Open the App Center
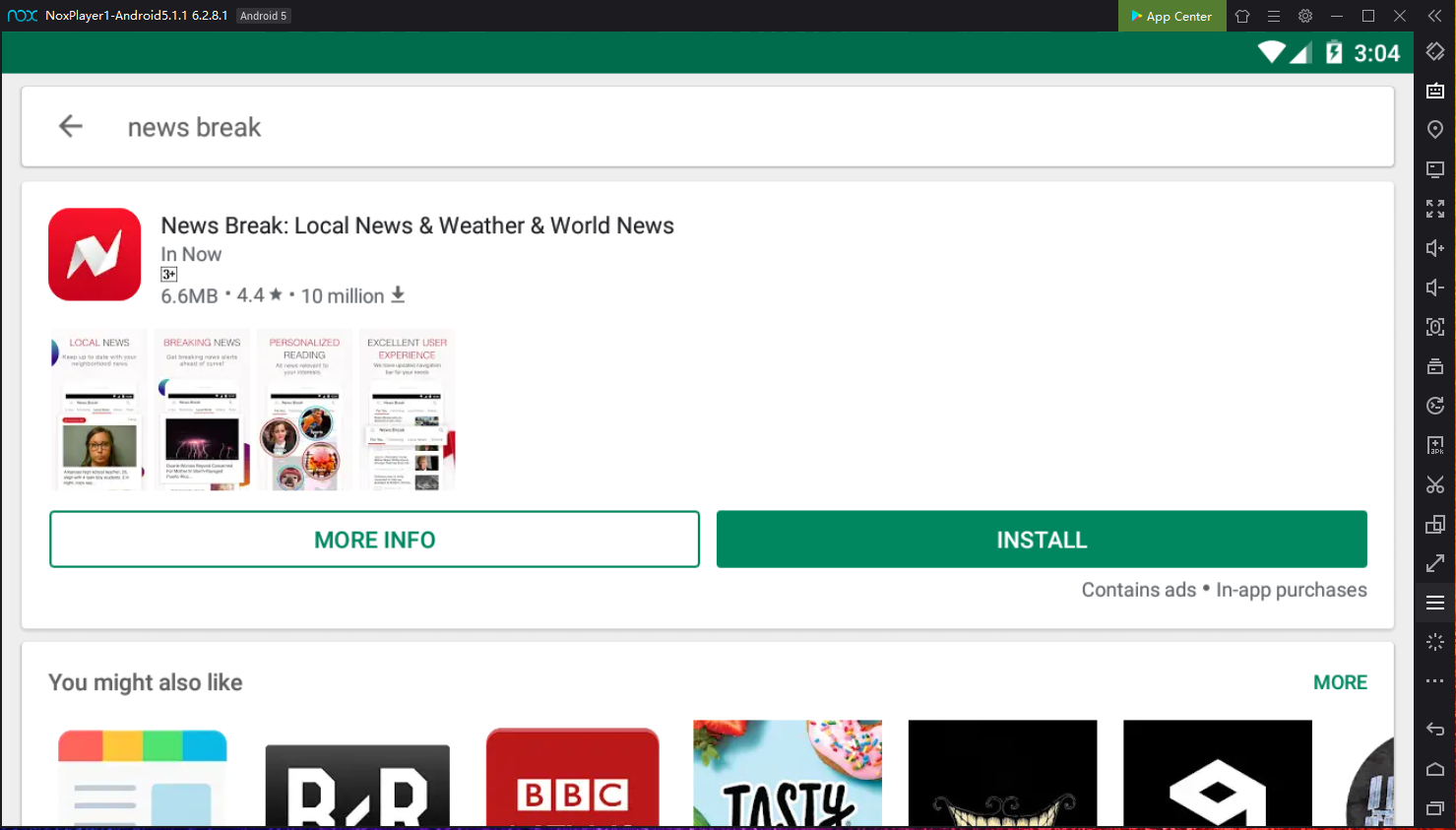The width and height of the screenshot is (1456, 830). pos(1171,16)
